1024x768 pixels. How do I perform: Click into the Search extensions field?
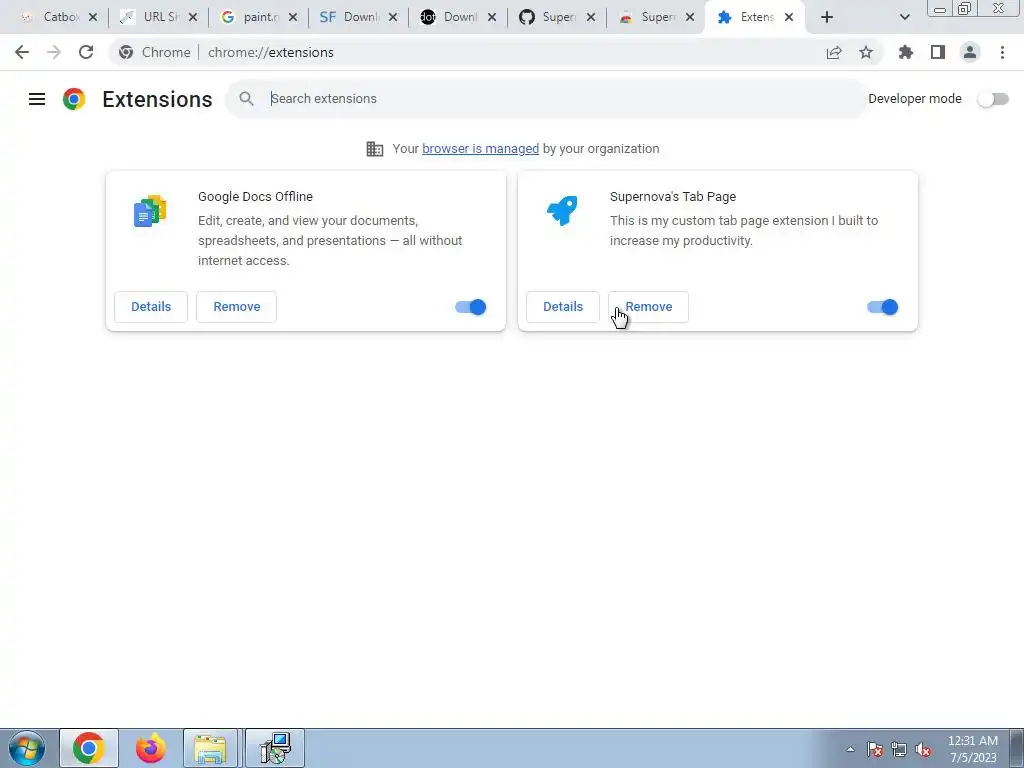[545, 99]
